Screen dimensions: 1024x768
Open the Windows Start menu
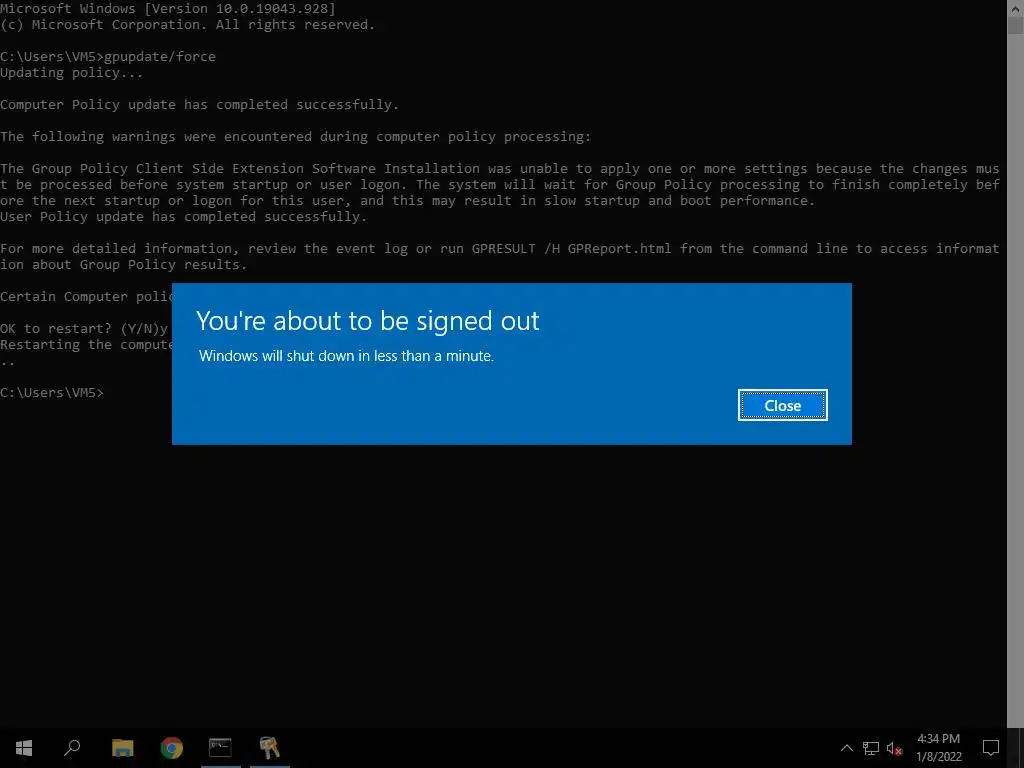(24, 748)
